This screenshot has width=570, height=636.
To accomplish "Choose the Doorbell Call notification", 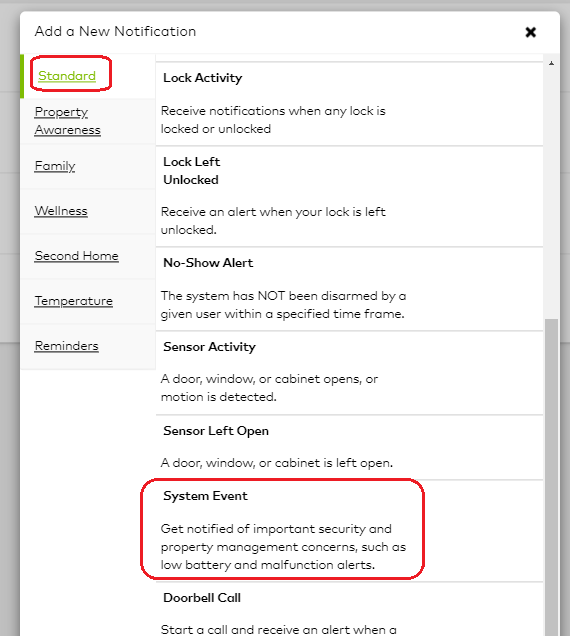I will point(349,610).
